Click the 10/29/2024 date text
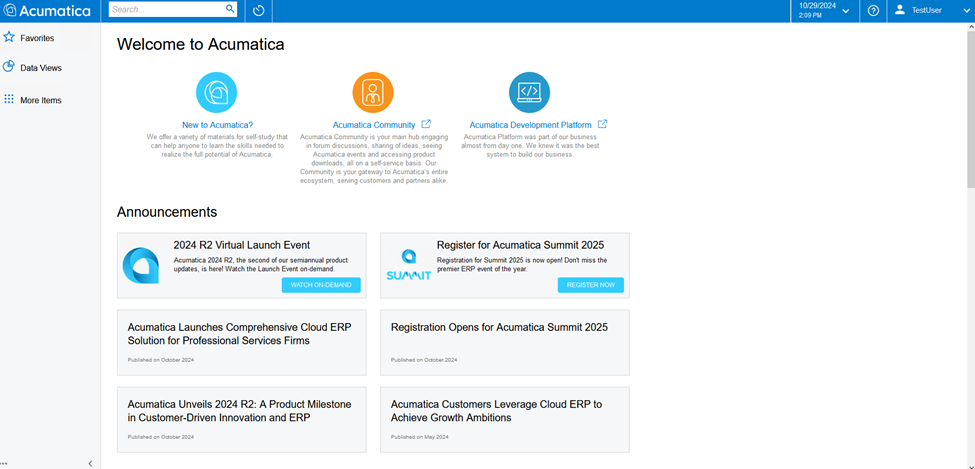The image size is (975, 469). coord(818,6)
